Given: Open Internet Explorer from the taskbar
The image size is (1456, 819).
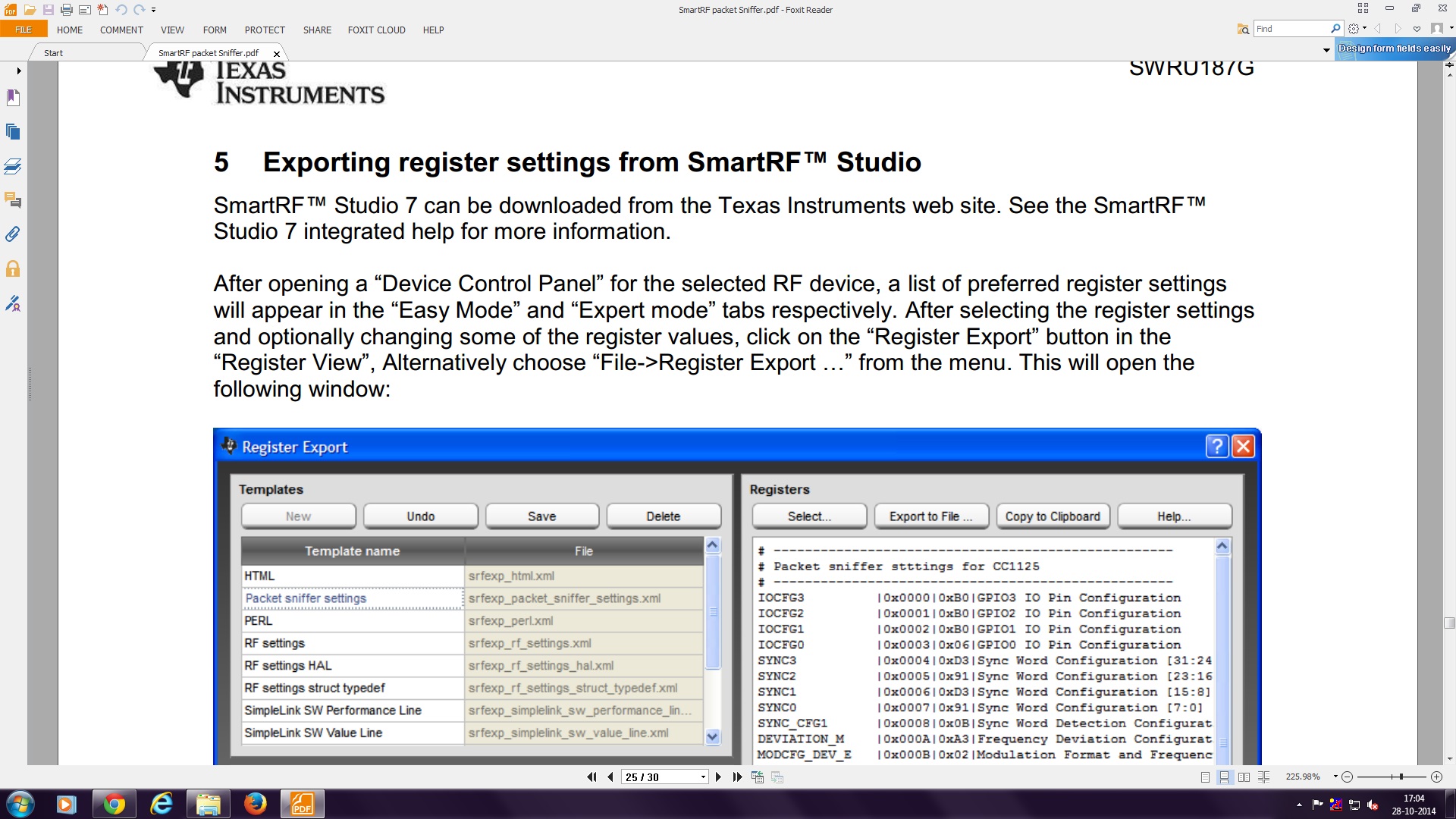Looking at the screenshot, I should tap(162, 804).
